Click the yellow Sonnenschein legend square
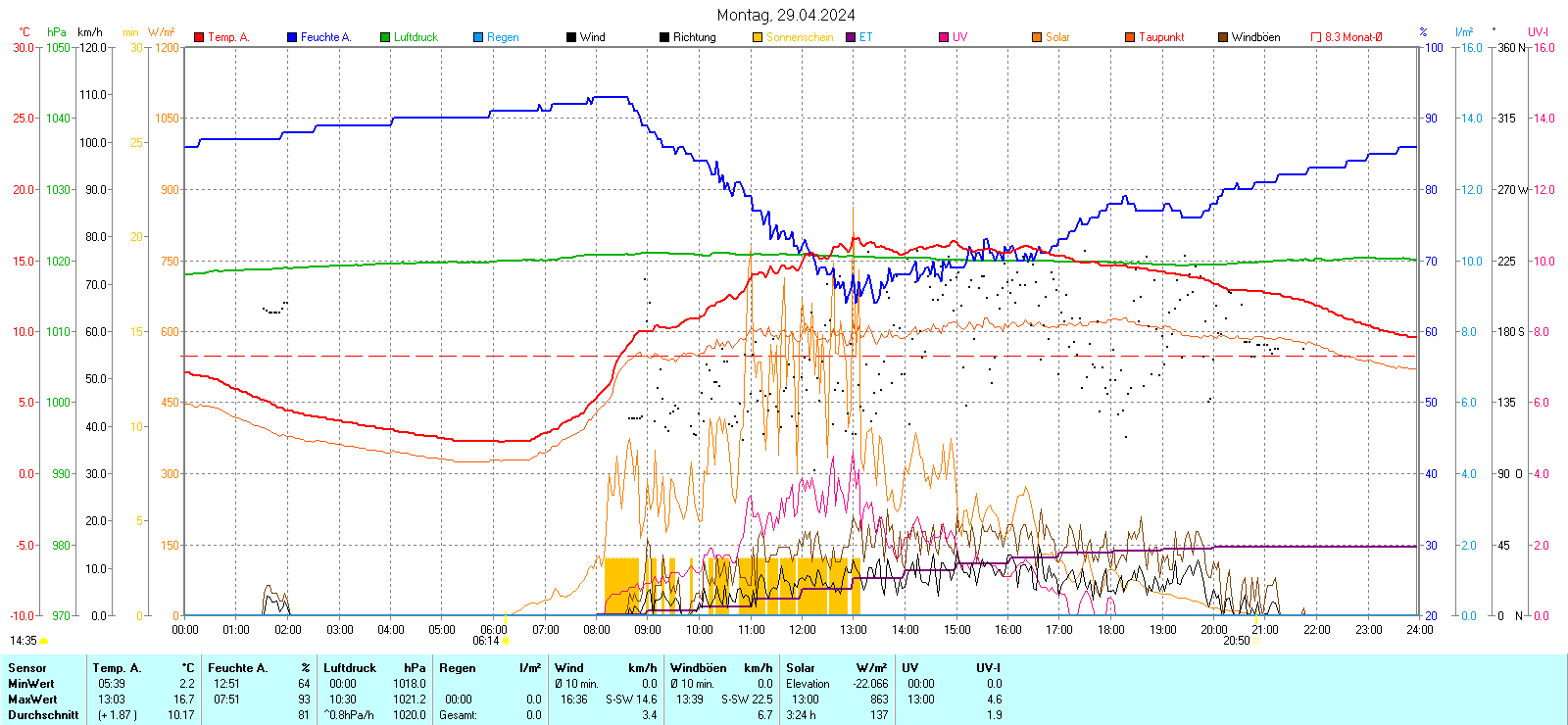The image size is (1568, 725). pyautogui.click(x=758, y=37)
